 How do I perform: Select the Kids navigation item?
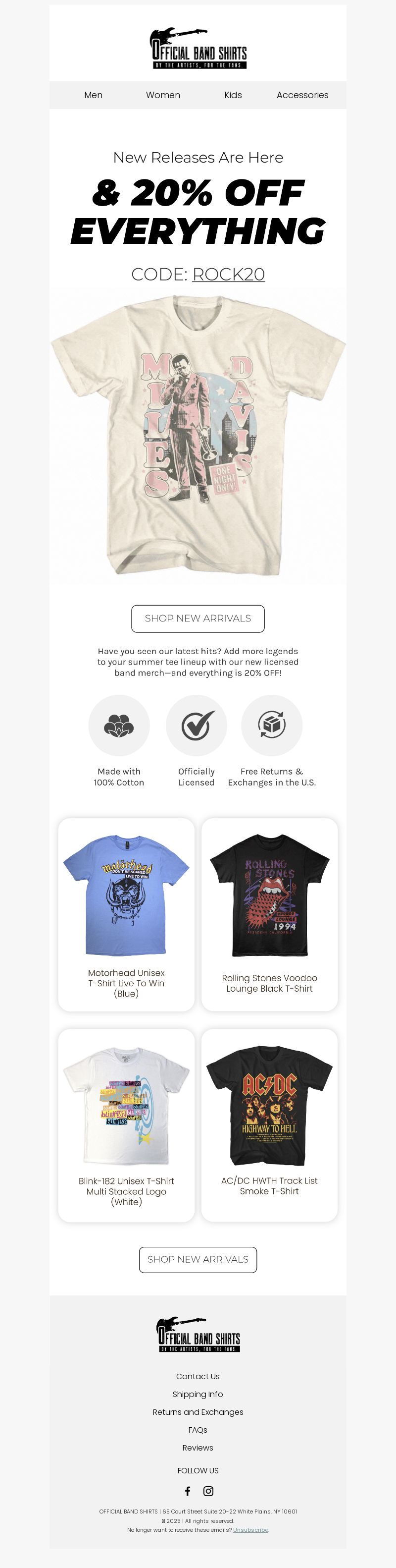(233, 95)
